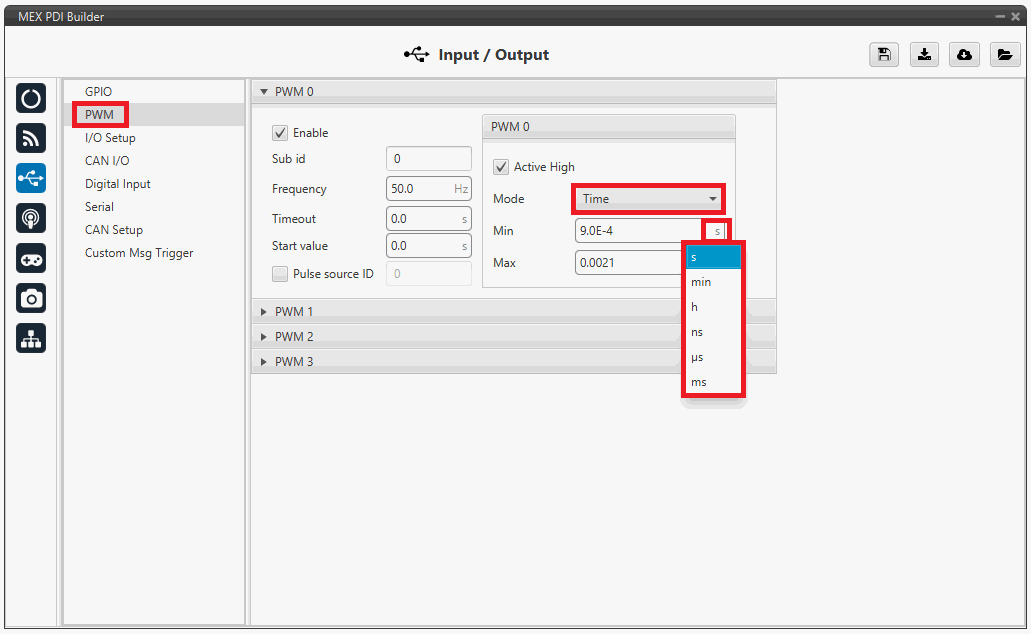
Task: Uncheck the Active High checkbox
Action: (501, 167)
